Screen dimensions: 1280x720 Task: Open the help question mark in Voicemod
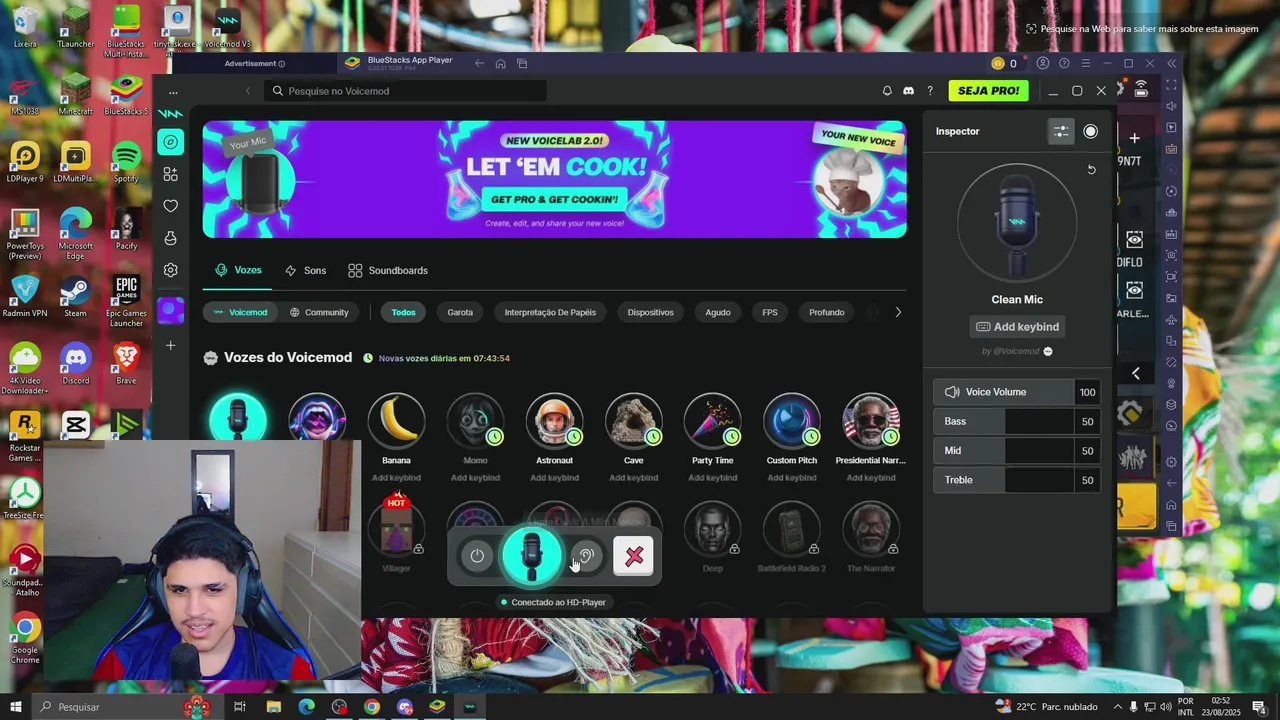tap(930, 91)
